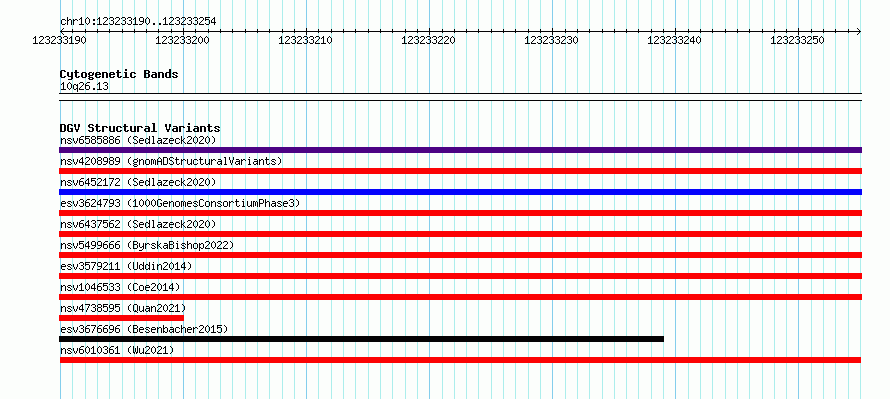Select the red bar under esv3624793

[x=460, y=213]
